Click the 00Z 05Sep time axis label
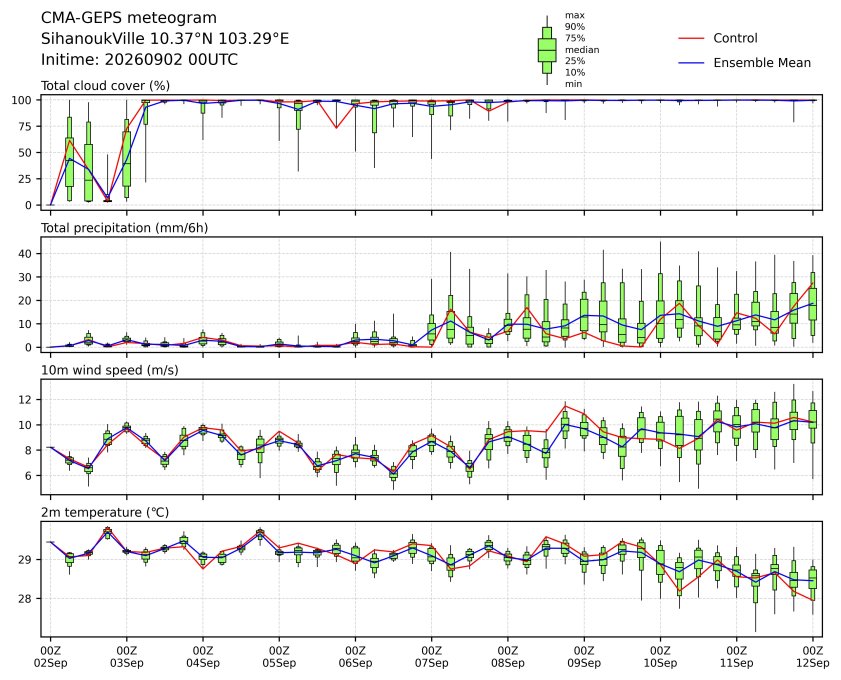The height and width of the screenshot is (680, 841). (x=279, y=656)
